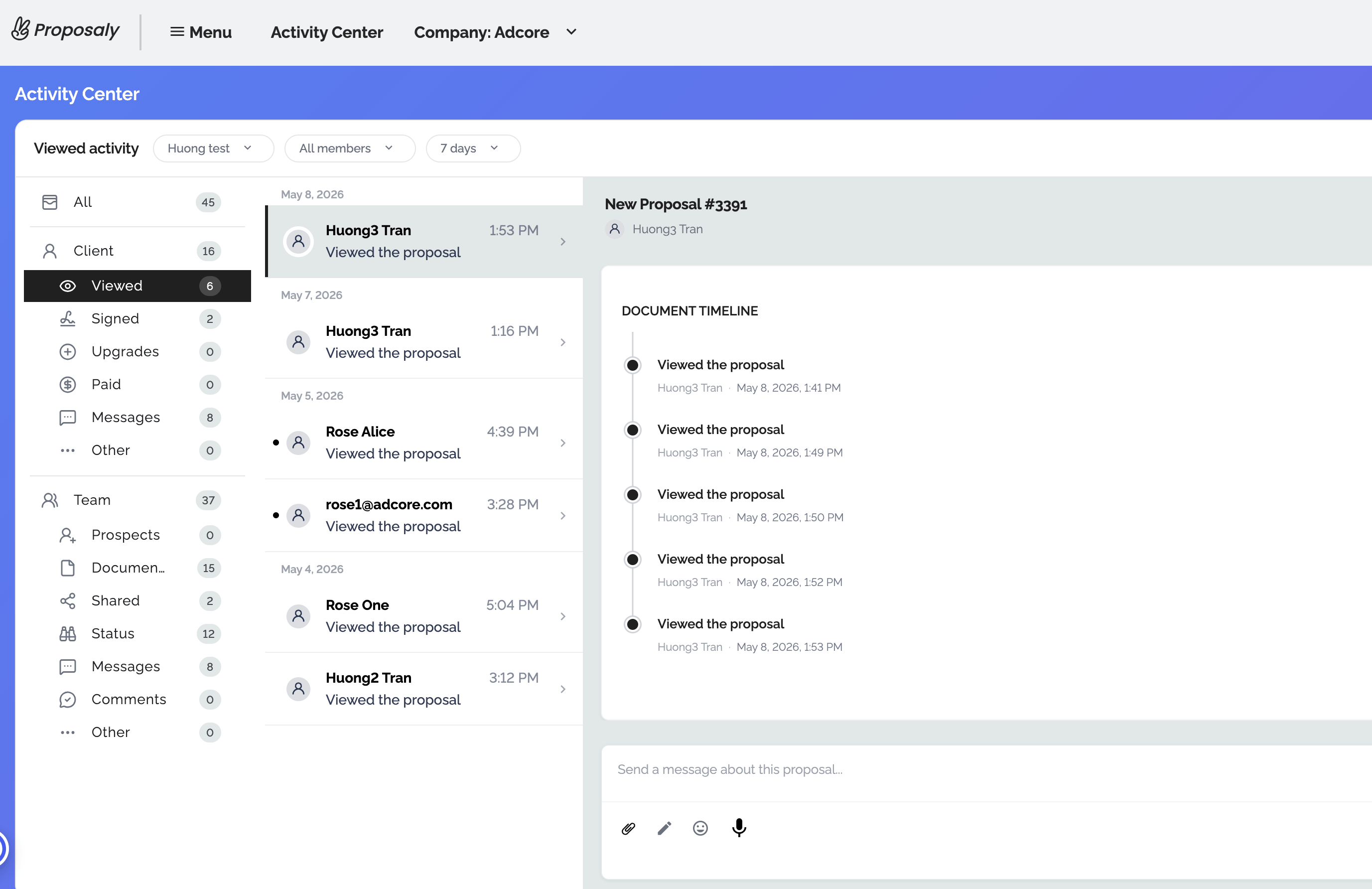Open Huong2 Tran 3:12 PM activity

[x=424, y=689]
